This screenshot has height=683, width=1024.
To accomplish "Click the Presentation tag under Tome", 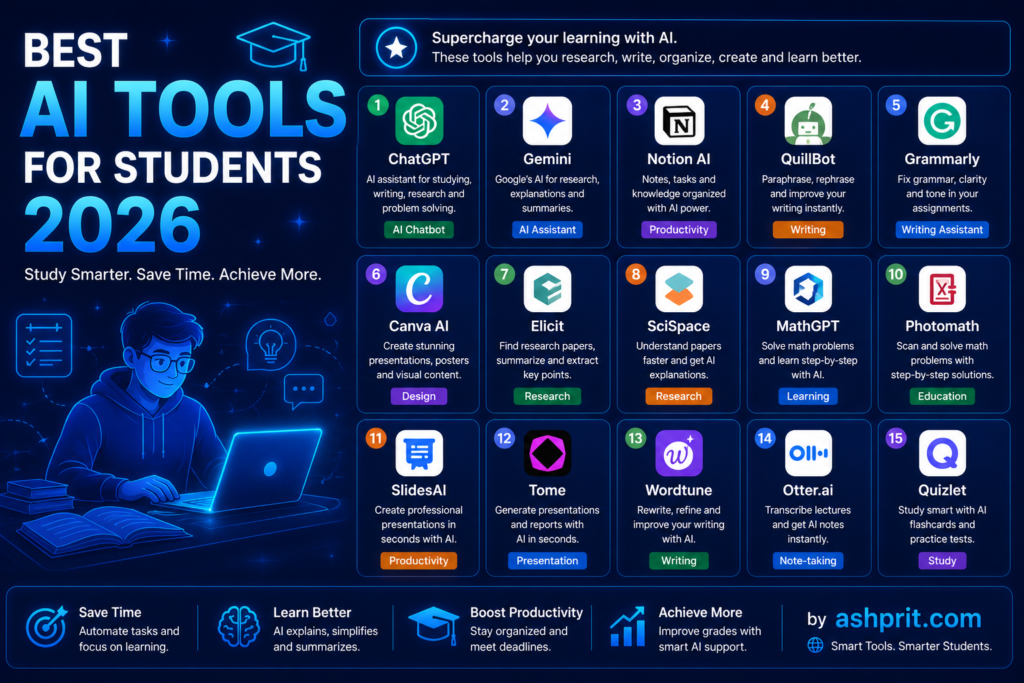I will [x=547, y=561].
